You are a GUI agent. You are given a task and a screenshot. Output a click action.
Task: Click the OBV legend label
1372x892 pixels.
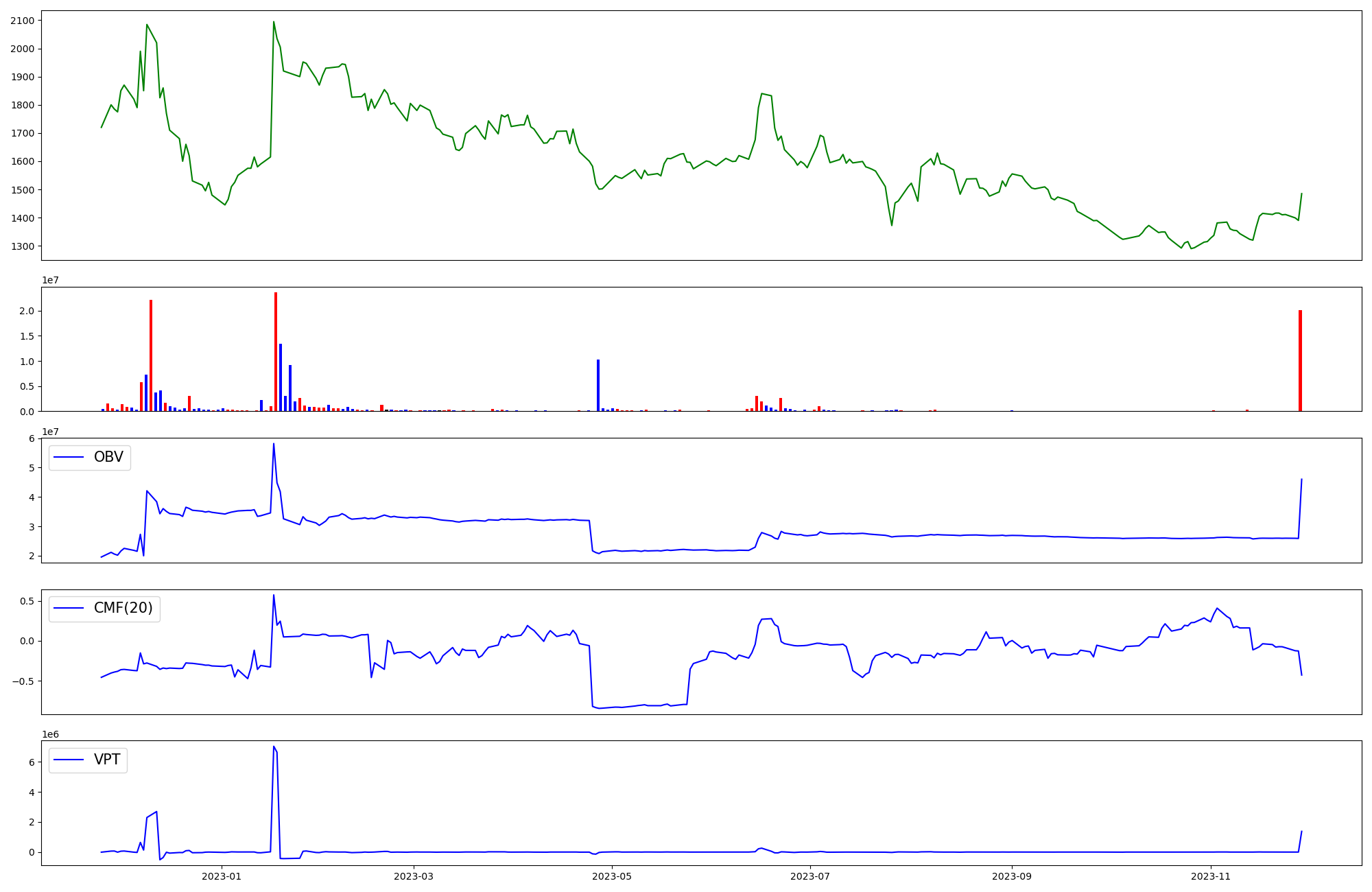click(x=108, y=458)
